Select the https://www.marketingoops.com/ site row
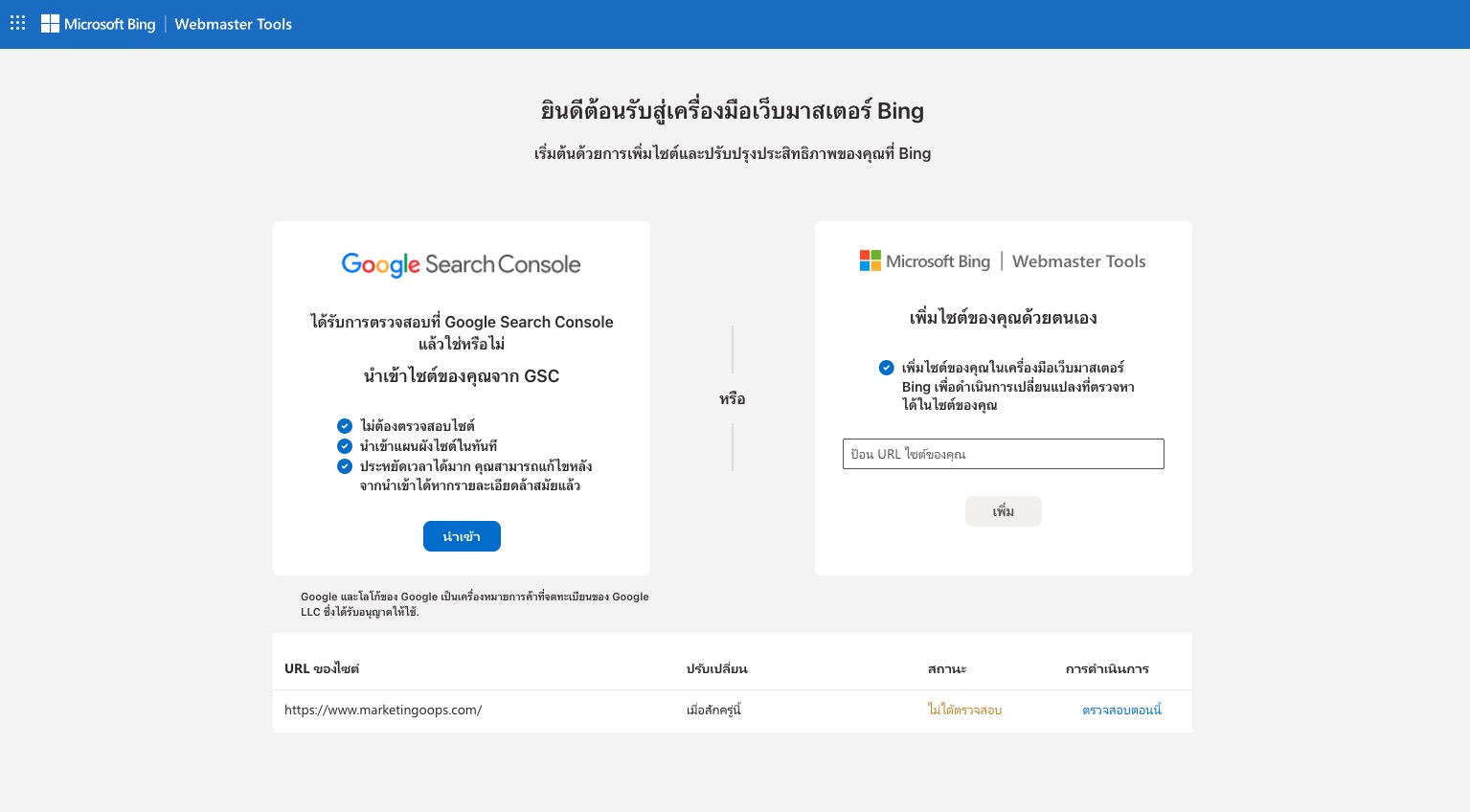Image resolution: width=1470 pixels, height=812 pixels. pyautogui.click(x=383, y=710)
